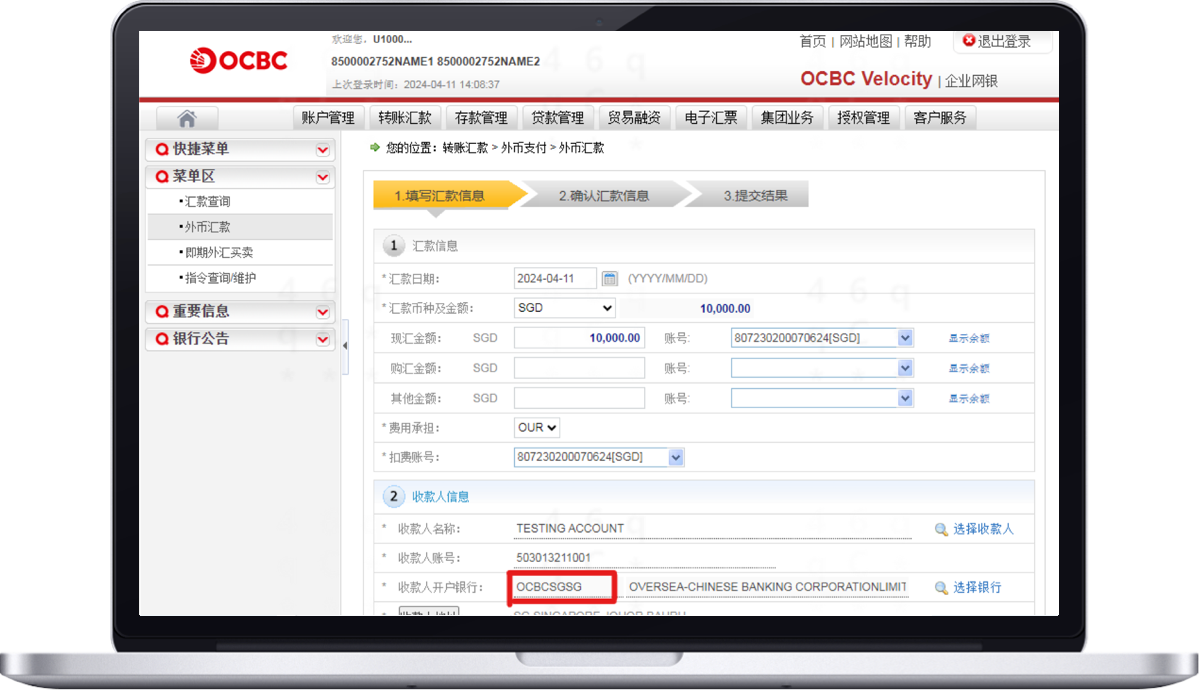The width and height of the screenshot is (1200, 690).
Task: Open the 授权管理 menu
Action: click(x=863, y=118)
